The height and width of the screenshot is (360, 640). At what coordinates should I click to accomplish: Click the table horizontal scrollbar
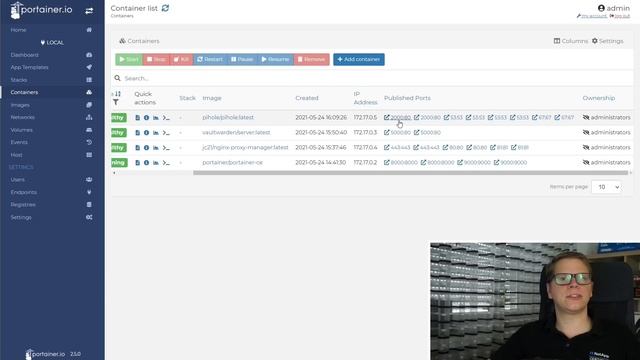pyautogui.click(x=410, y=173)
